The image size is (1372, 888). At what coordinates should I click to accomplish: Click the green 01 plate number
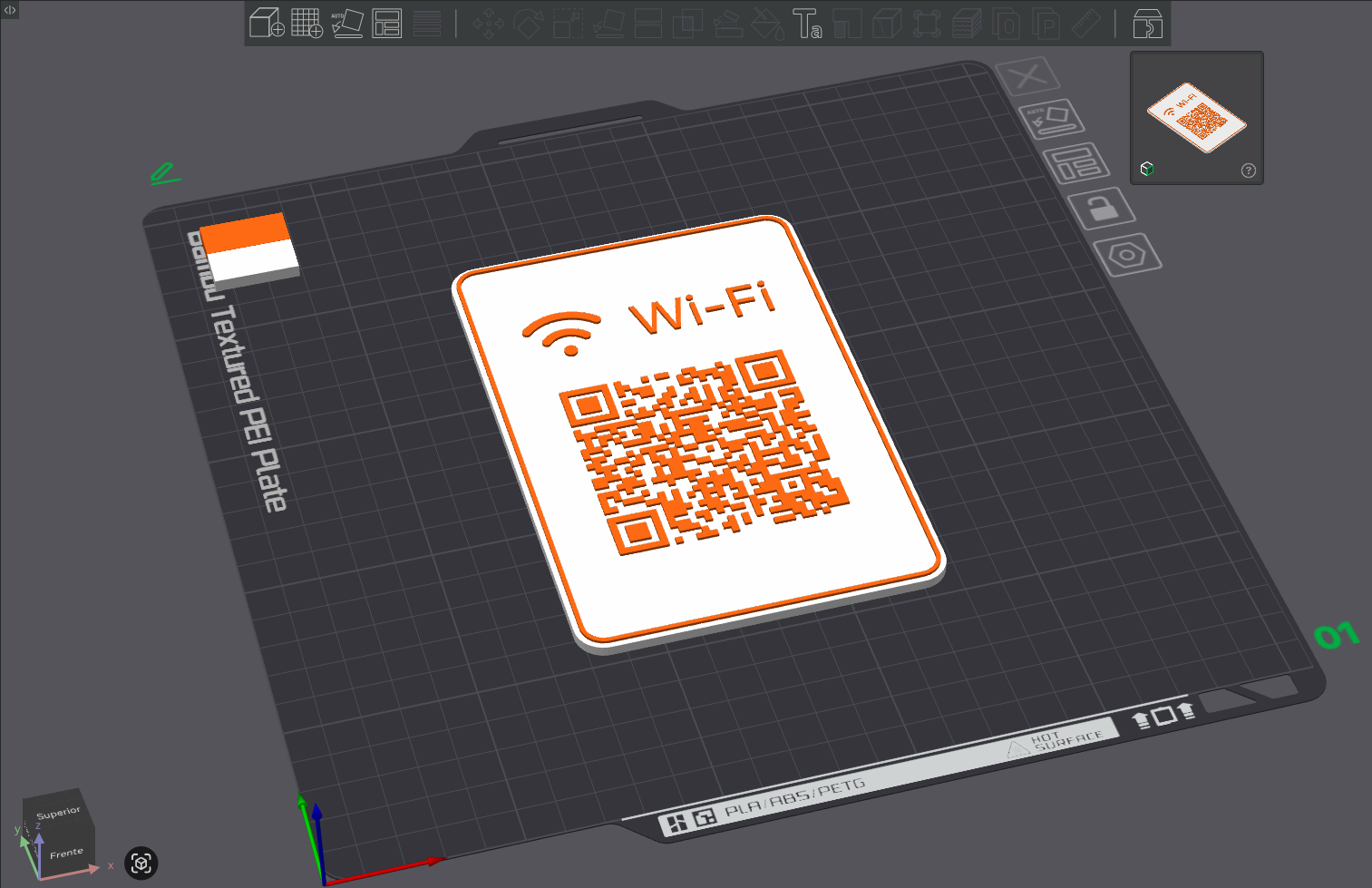click(1337, 635)
